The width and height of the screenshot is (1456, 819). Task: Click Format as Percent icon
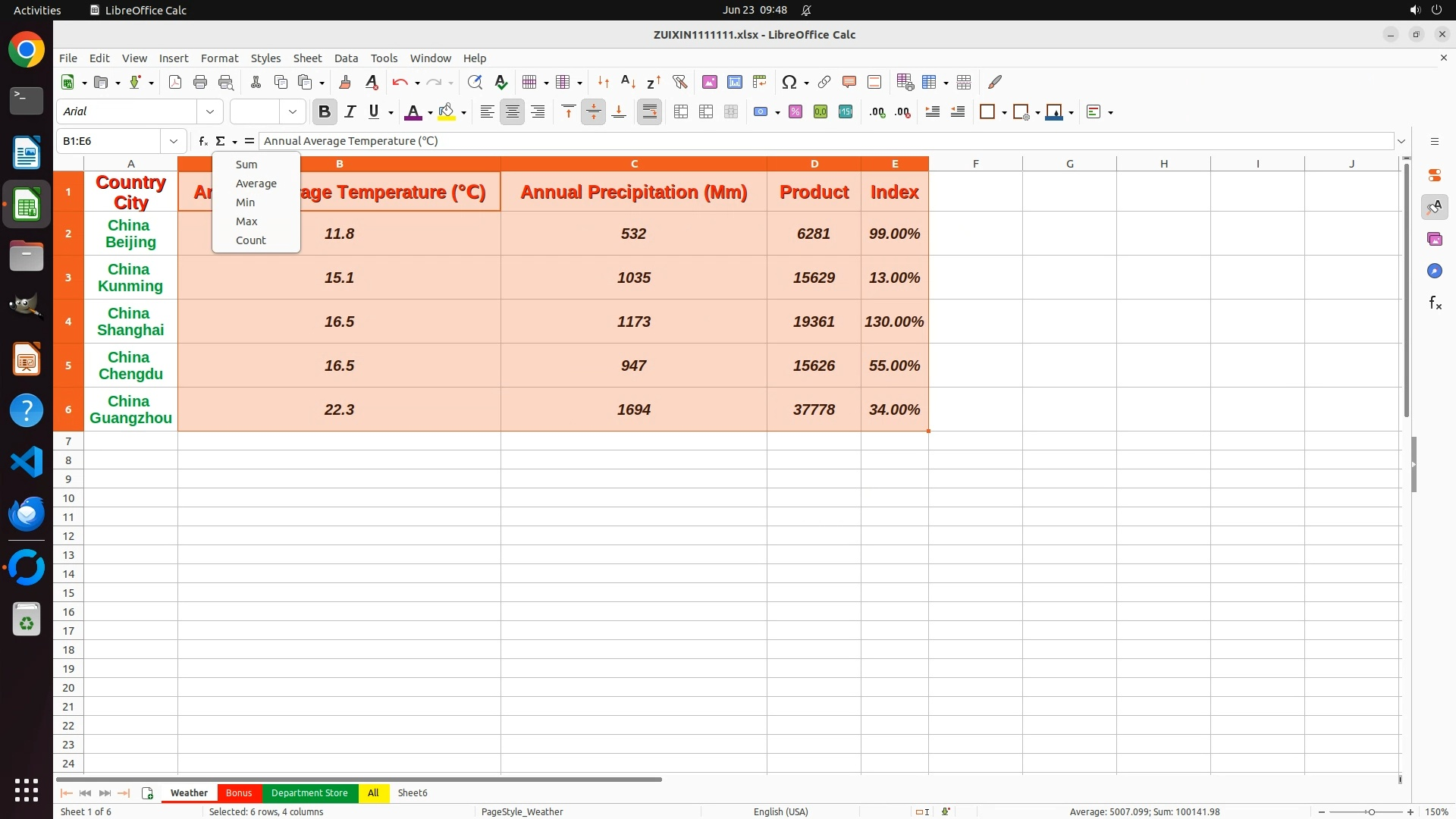795,112
